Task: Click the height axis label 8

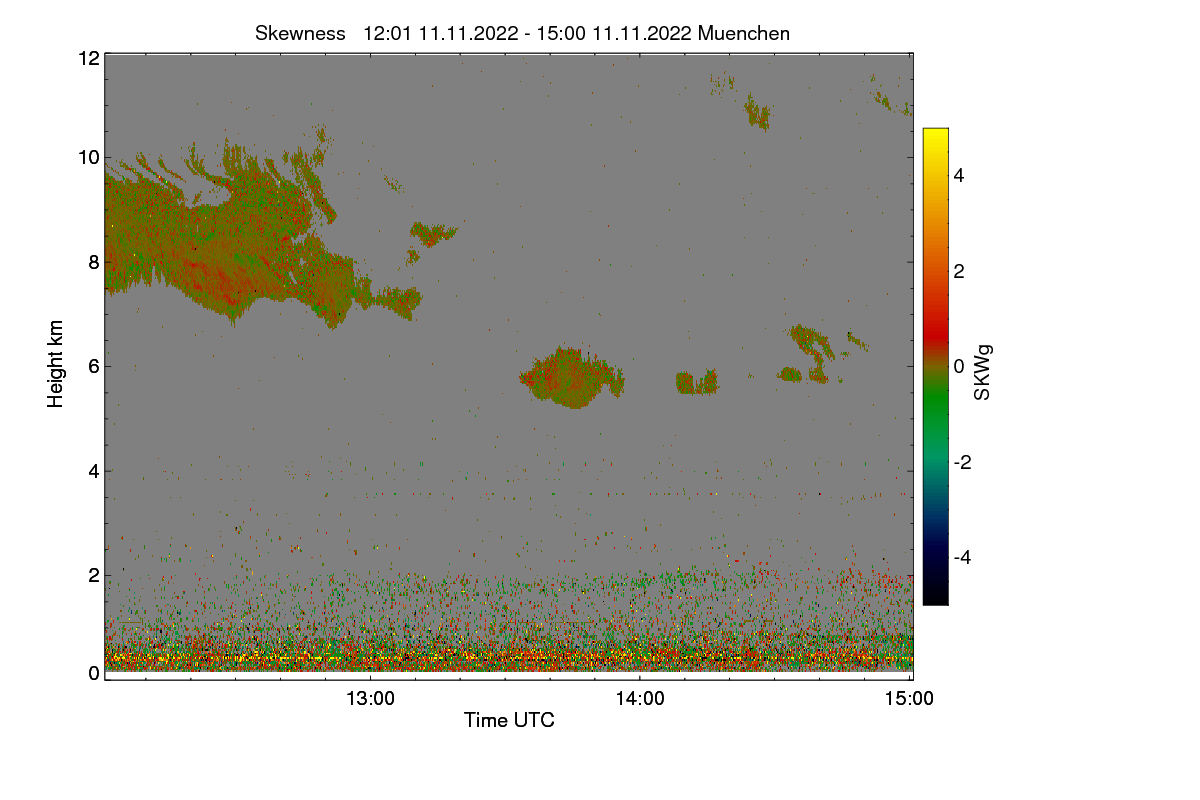Action: pos(94,262)
